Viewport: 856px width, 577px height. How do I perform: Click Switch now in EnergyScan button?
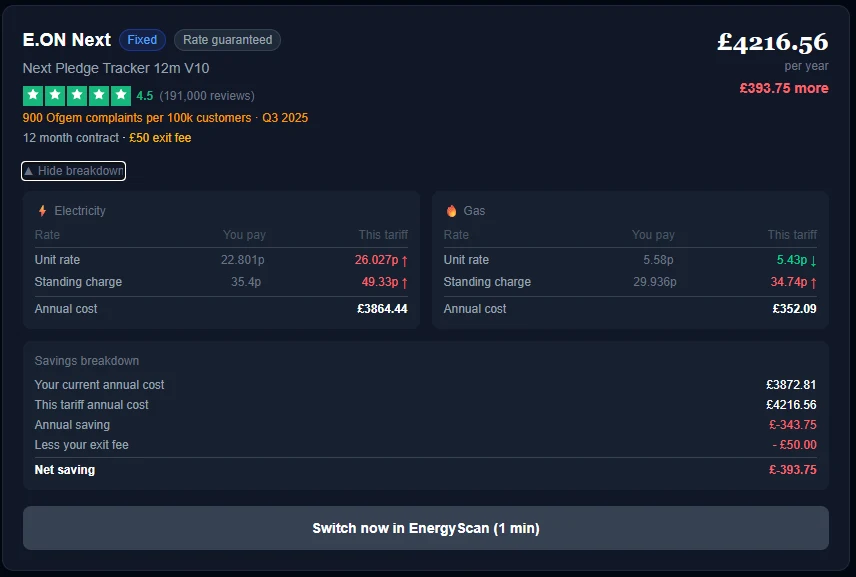(x=426, y=528)
